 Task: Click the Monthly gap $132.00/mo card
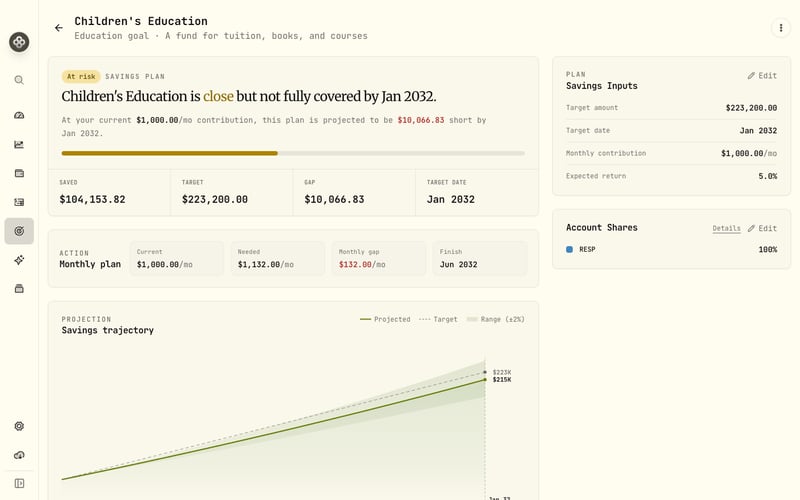(379, 259)
